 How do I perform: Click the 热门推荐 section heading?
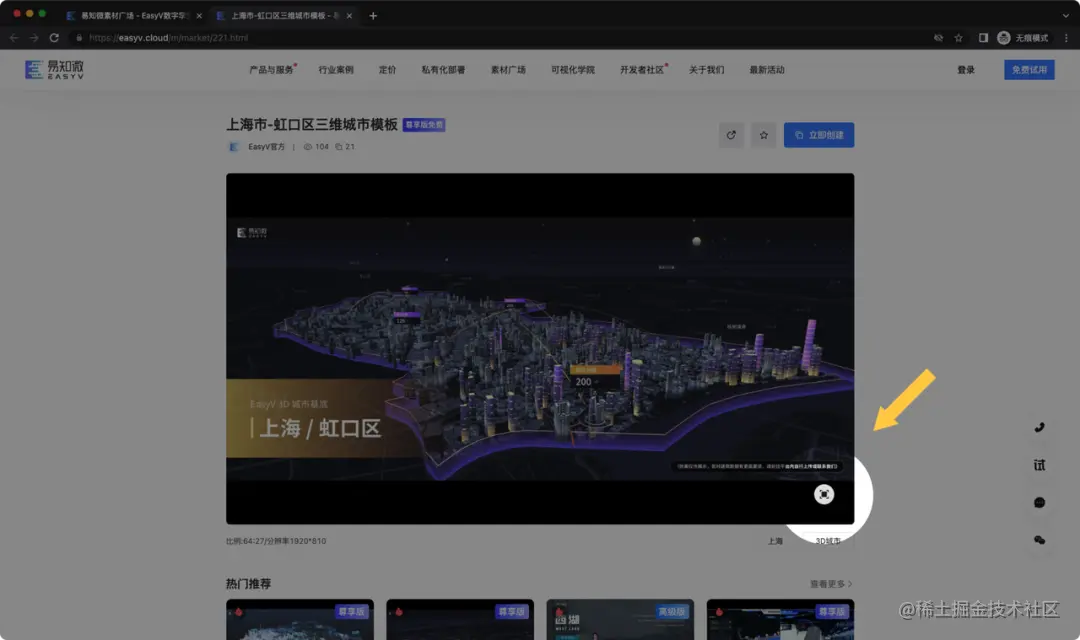click(x=249, y=584)
